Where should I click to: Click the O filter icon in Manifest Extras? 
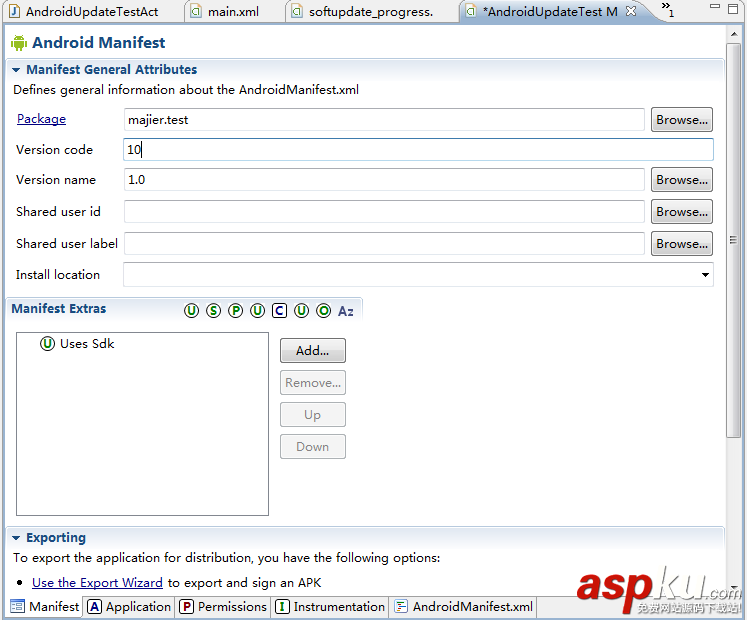tap(323, 311)
